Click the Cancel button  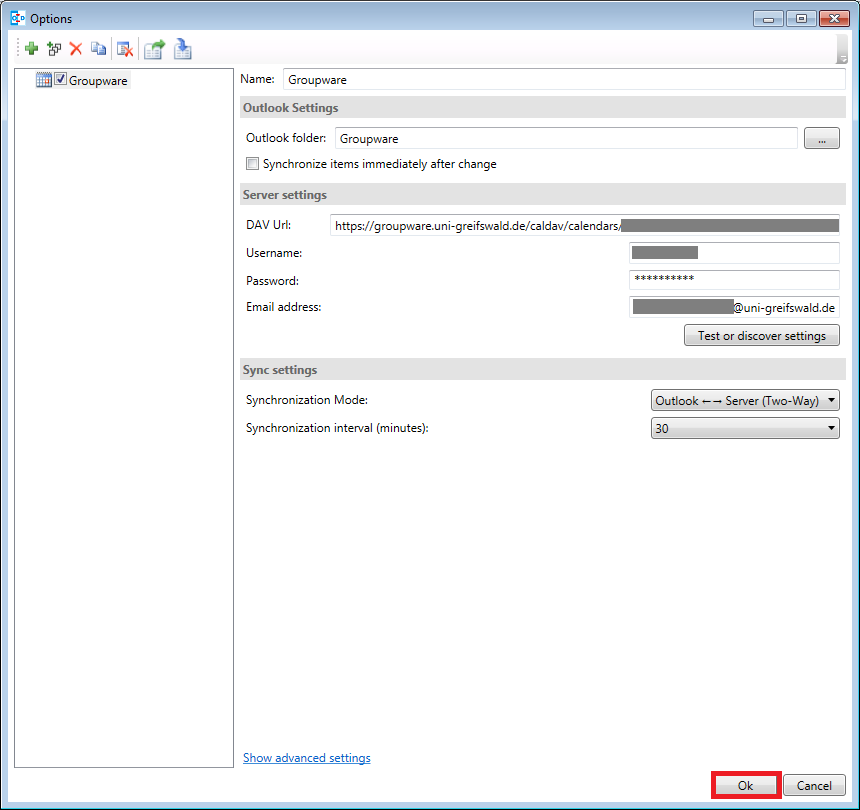click(814, 786)
